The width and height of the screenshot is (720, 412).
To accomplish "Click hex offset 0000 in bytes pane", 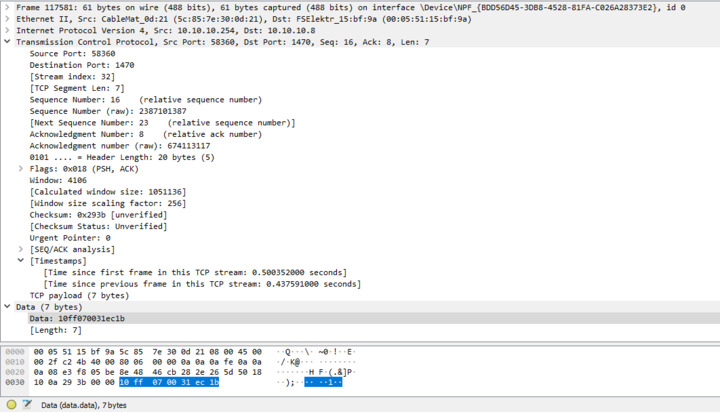I will [15, 352].
